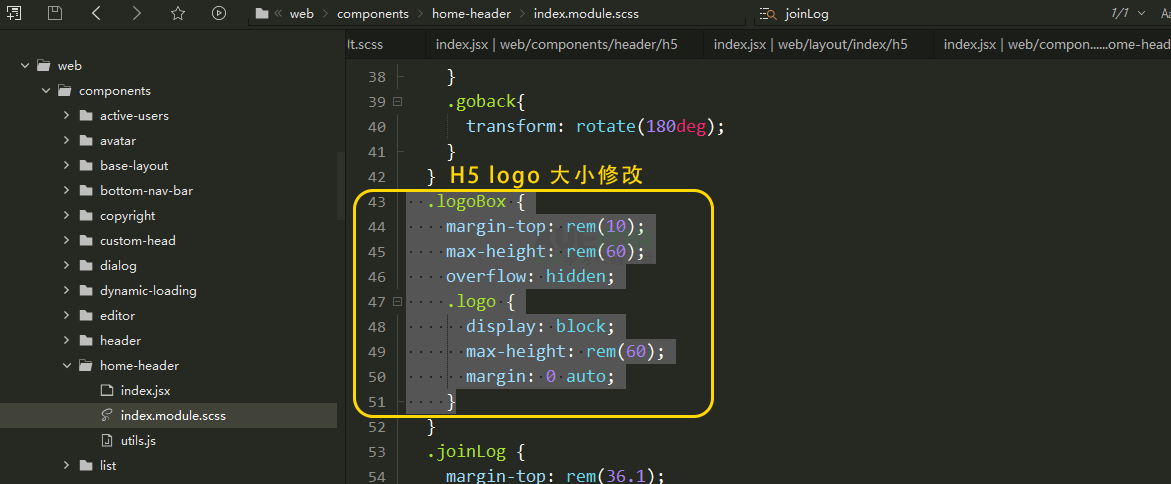Expand the active-users folder chevron
Viewport: 1171px width, 484px height.
pos(66,116)
